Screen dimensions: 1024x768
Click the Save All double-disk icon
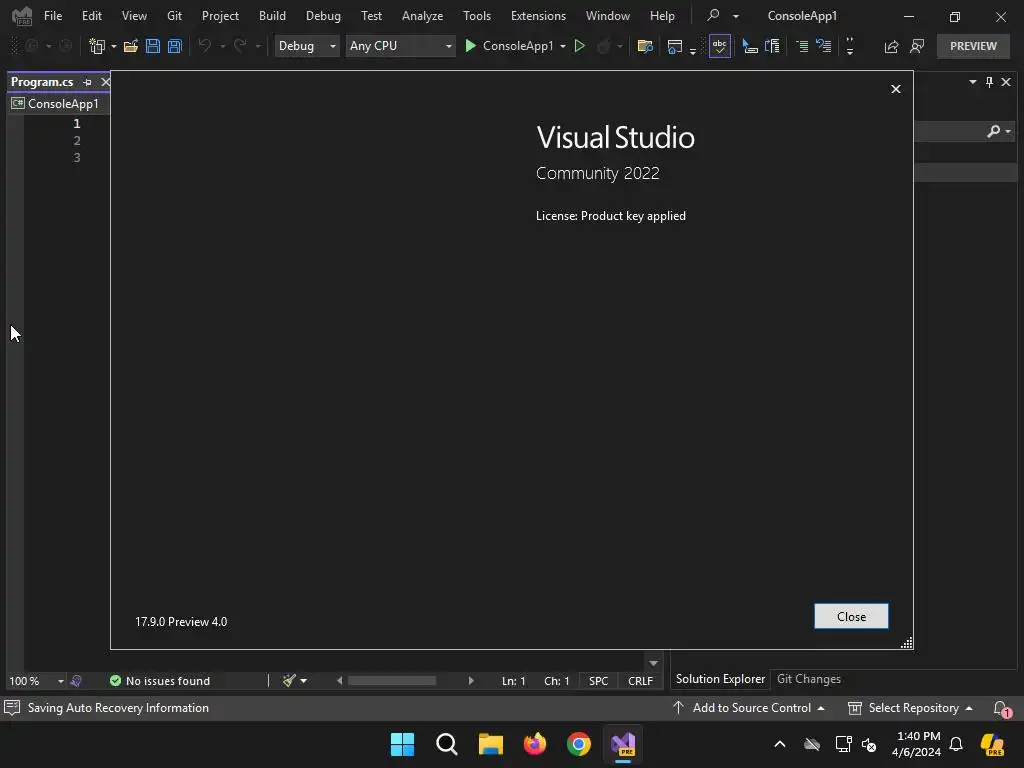click(x=174, y=46)
